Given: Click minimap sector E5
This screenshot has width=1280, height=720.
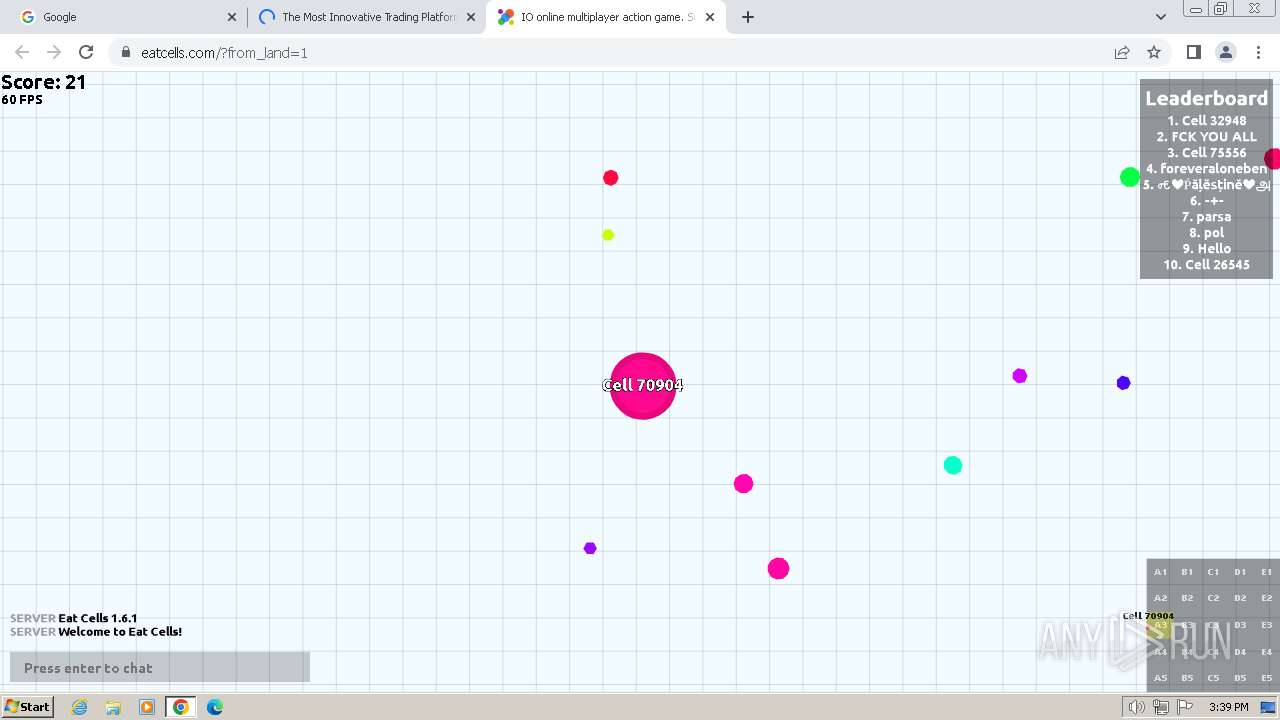Looking at the screenshot, I should [x=1267, y=678].
